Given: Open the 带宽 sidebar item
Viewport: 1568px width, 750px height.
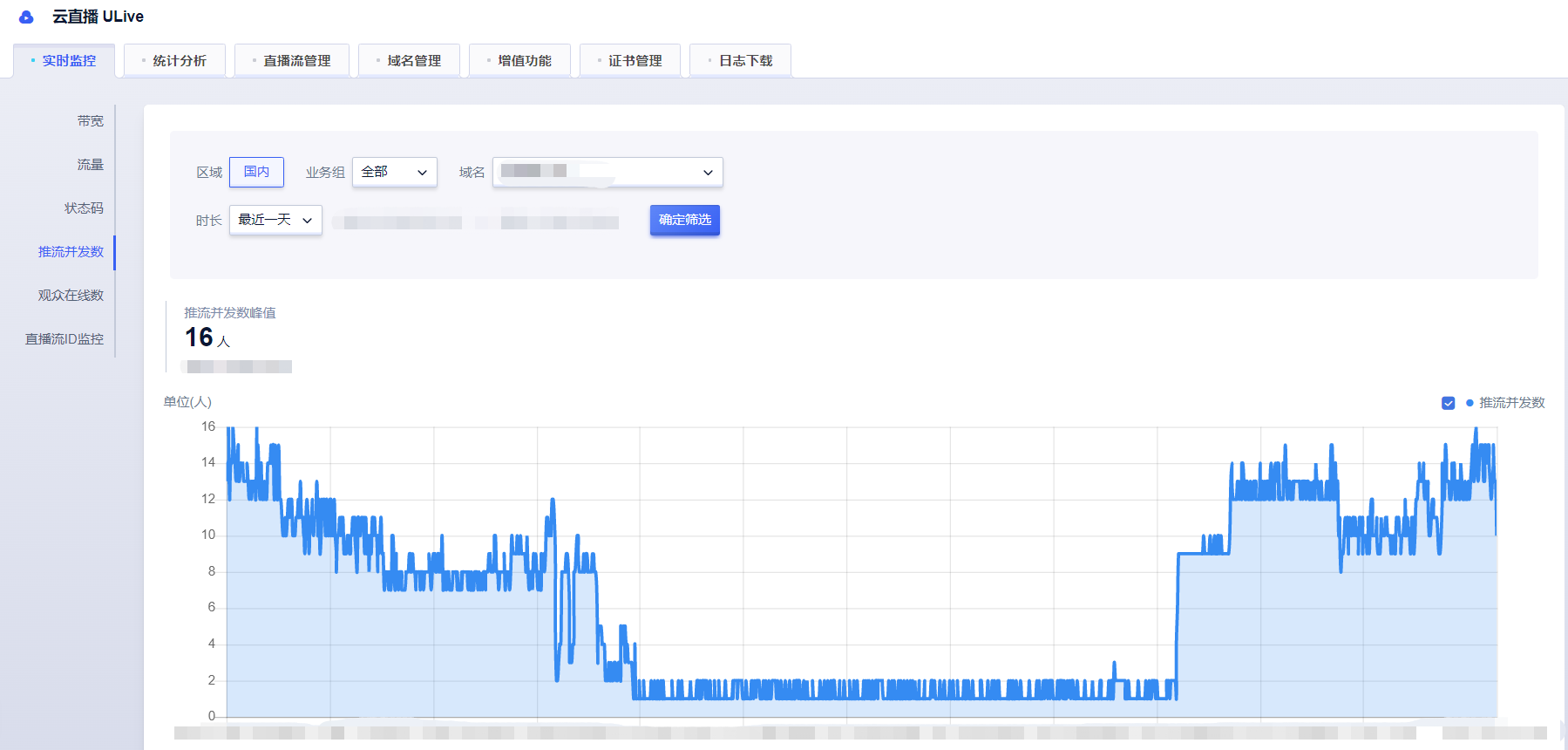Looking at the screenshot, I should (x=90, y=121).
